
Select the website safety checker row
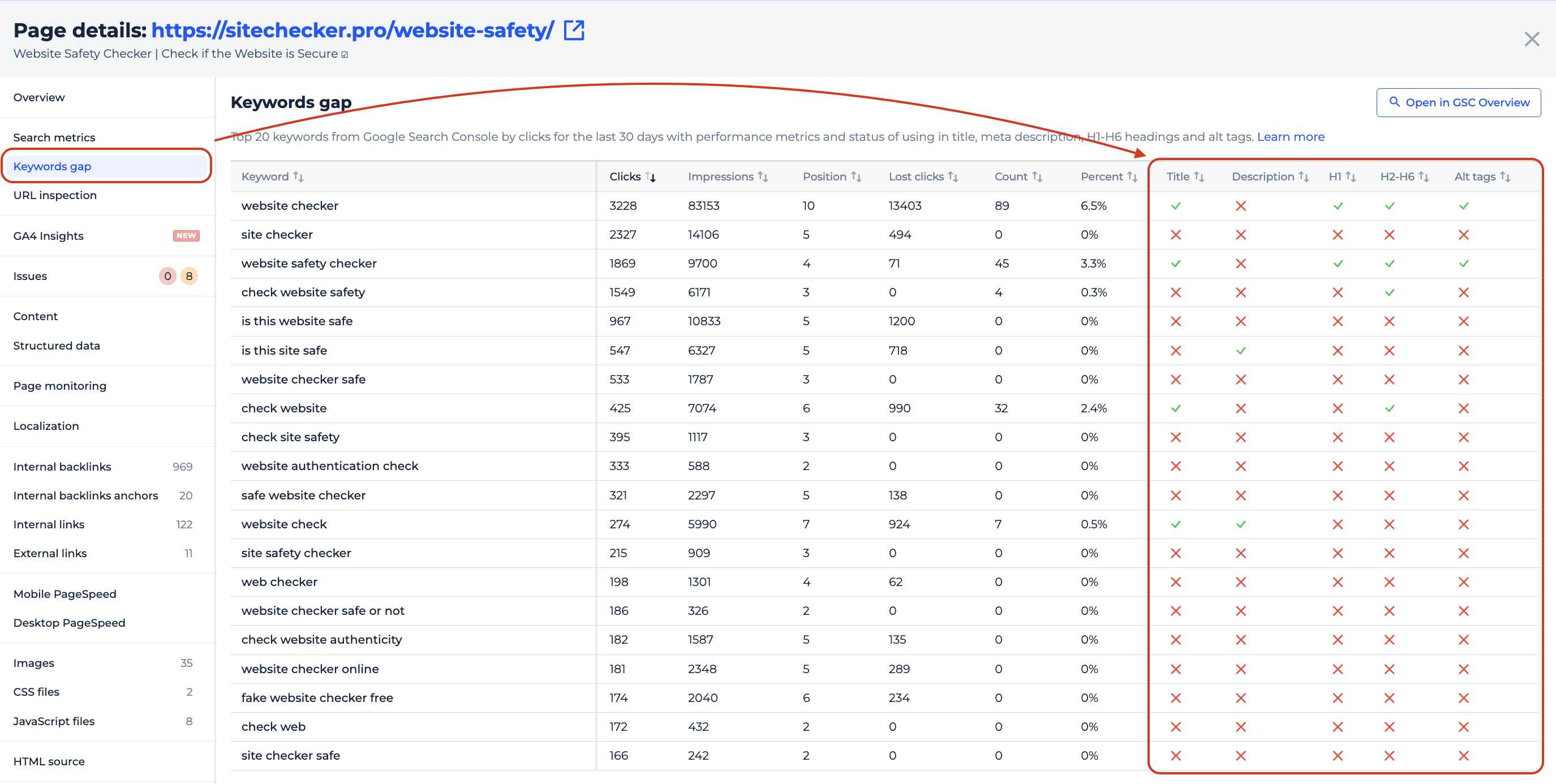309,264
